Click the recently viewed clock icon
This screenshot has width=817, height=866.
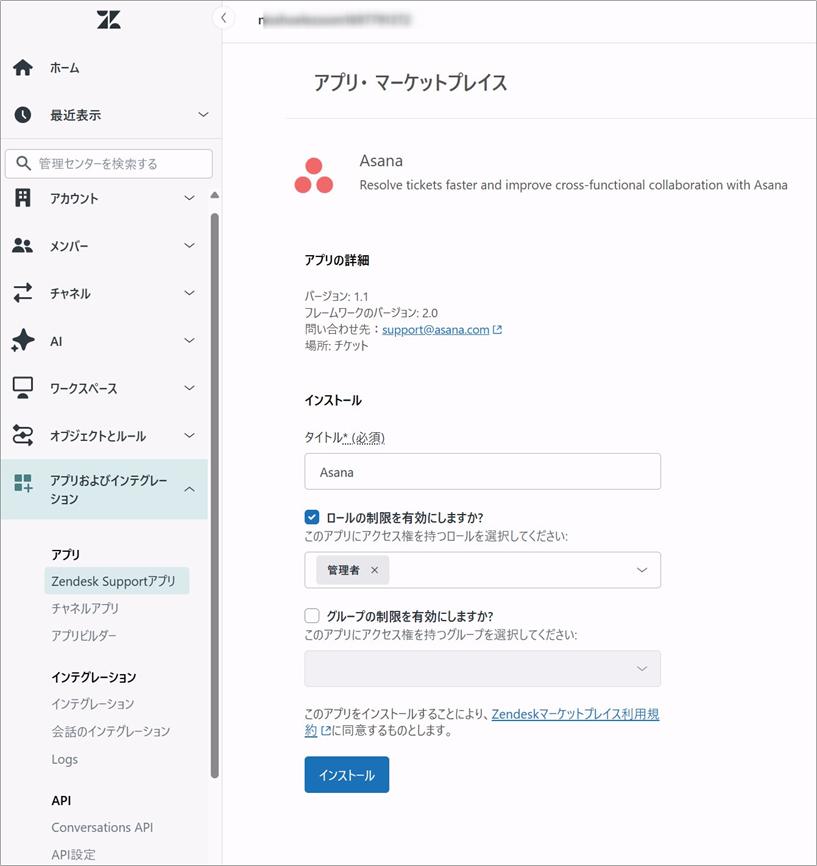[x=23, y=115]
